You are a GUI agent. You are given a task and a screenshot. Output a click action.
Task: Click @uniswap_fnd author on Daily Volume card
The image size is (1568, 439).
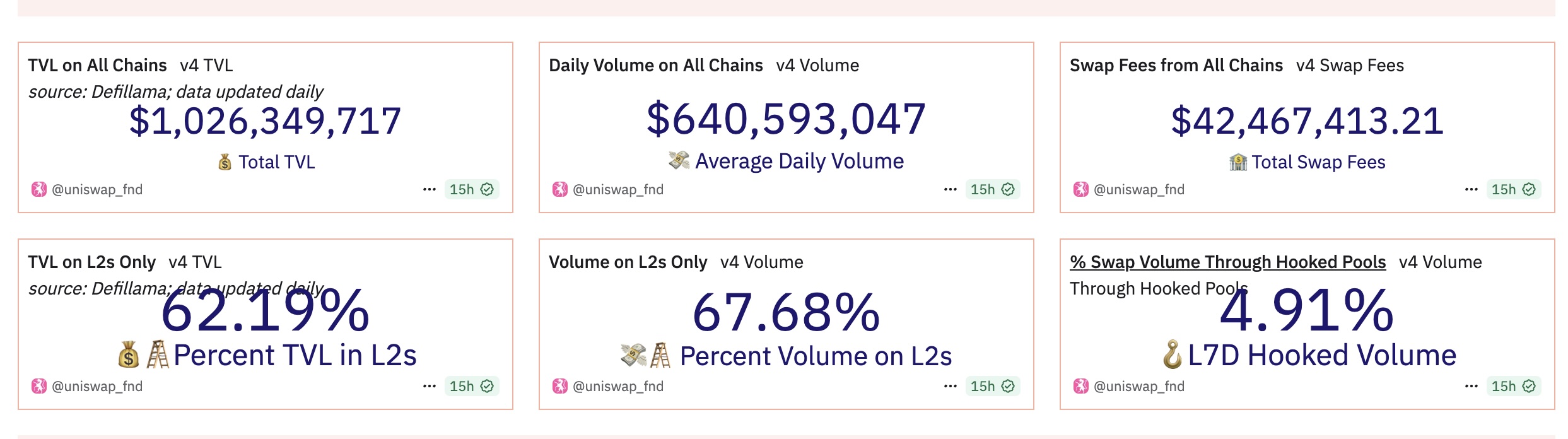[618, 189]
